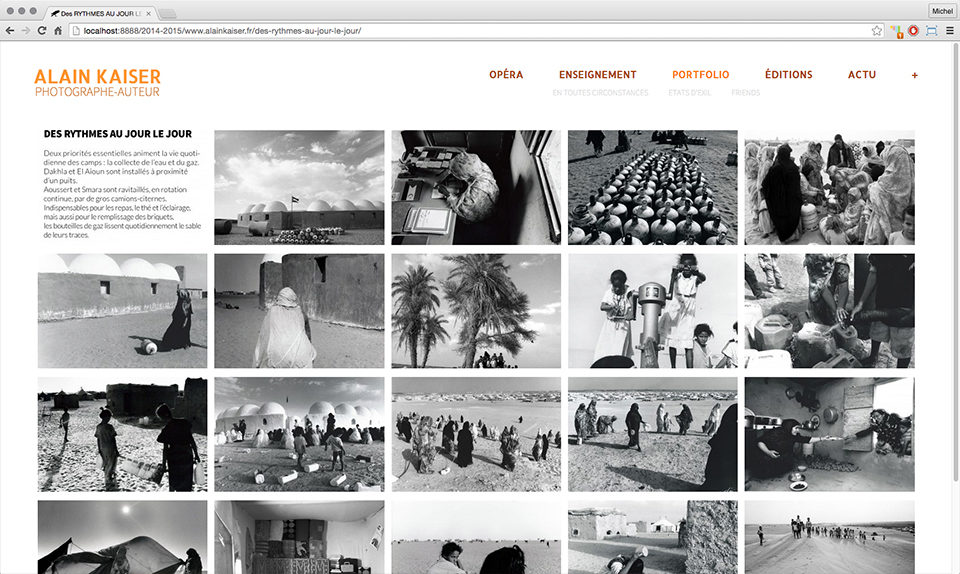Open the jerrycans filling photo

click(830, 311)
